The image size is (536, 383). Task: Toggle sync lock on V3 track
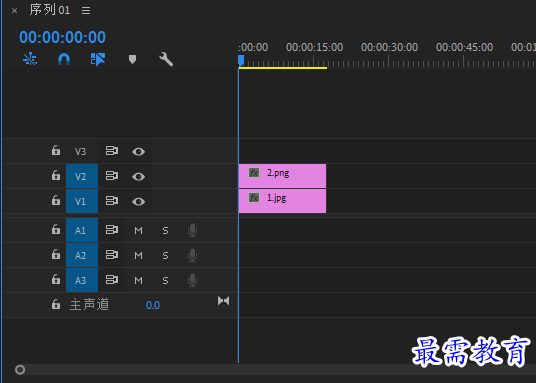tap(111, 151)
